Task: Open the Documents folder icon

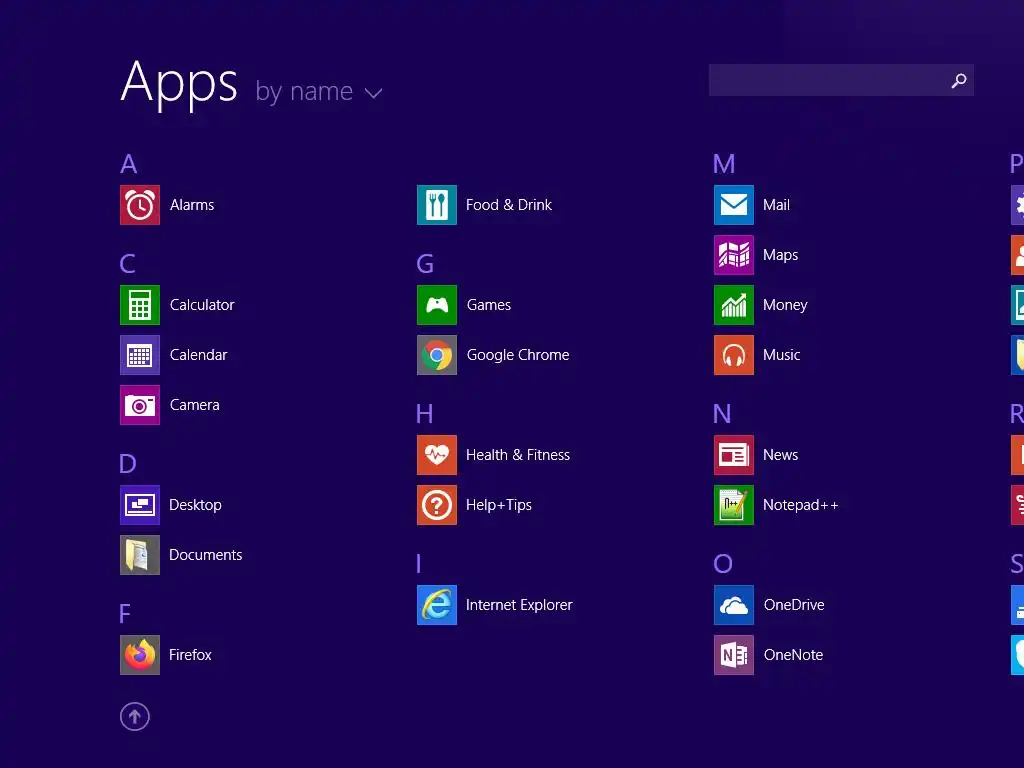Action: tap(140, 555)
